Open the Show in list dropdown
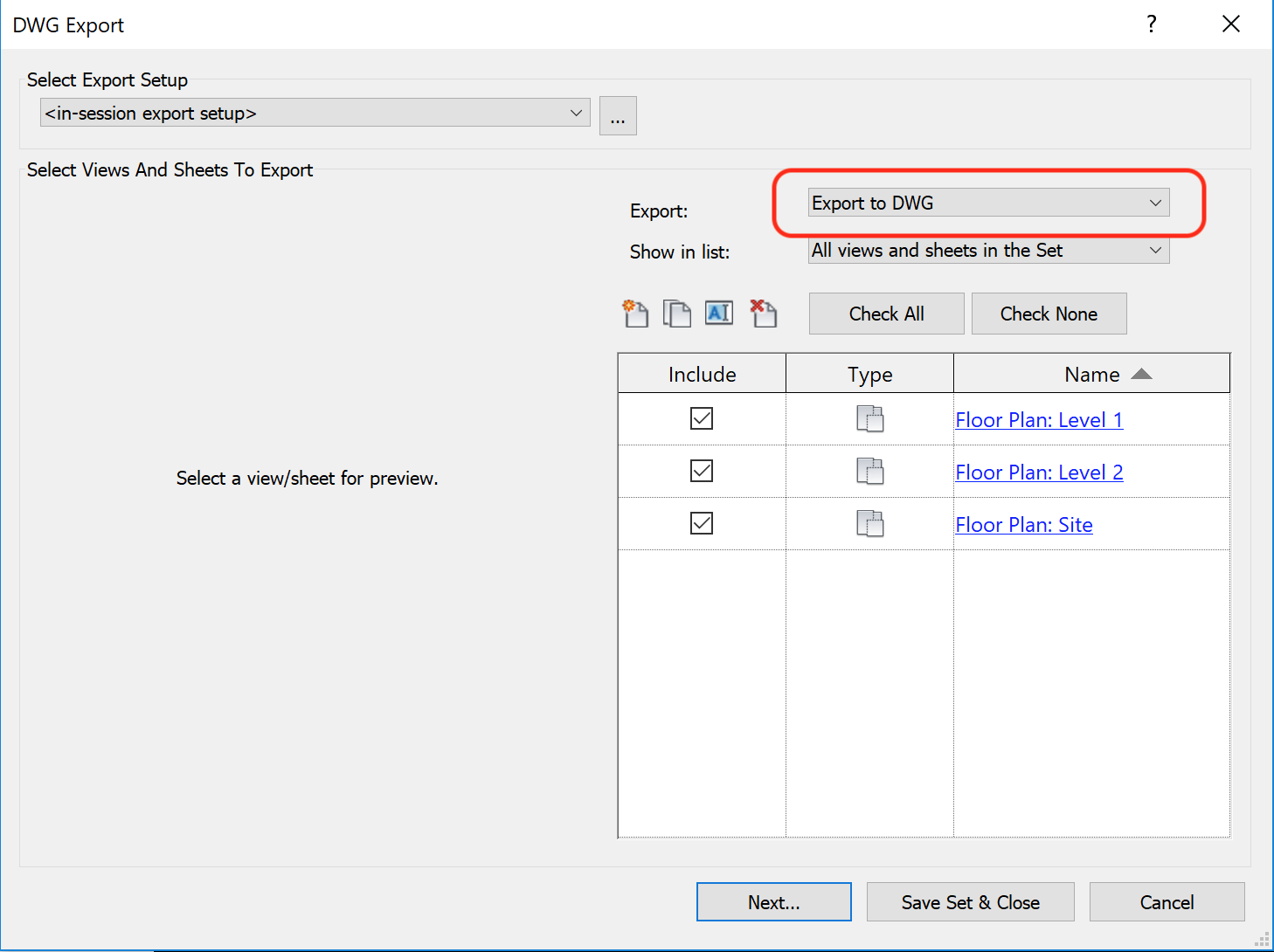This screenshot has width=1274, height=952. pyautogui.click(x=988, y=251)
